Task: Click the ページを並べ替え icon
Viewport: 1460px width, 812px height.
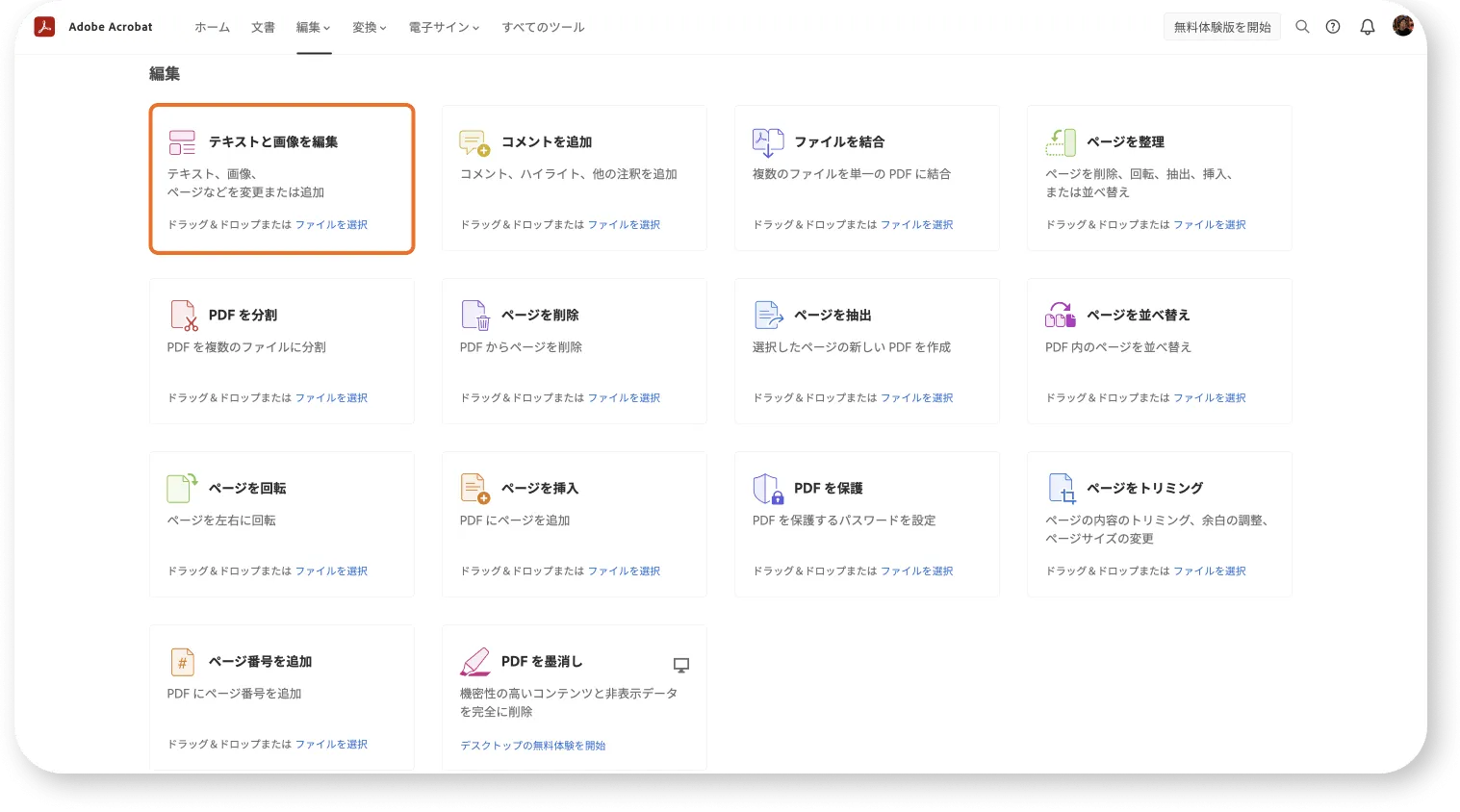Action: [x=1061, y=315]
